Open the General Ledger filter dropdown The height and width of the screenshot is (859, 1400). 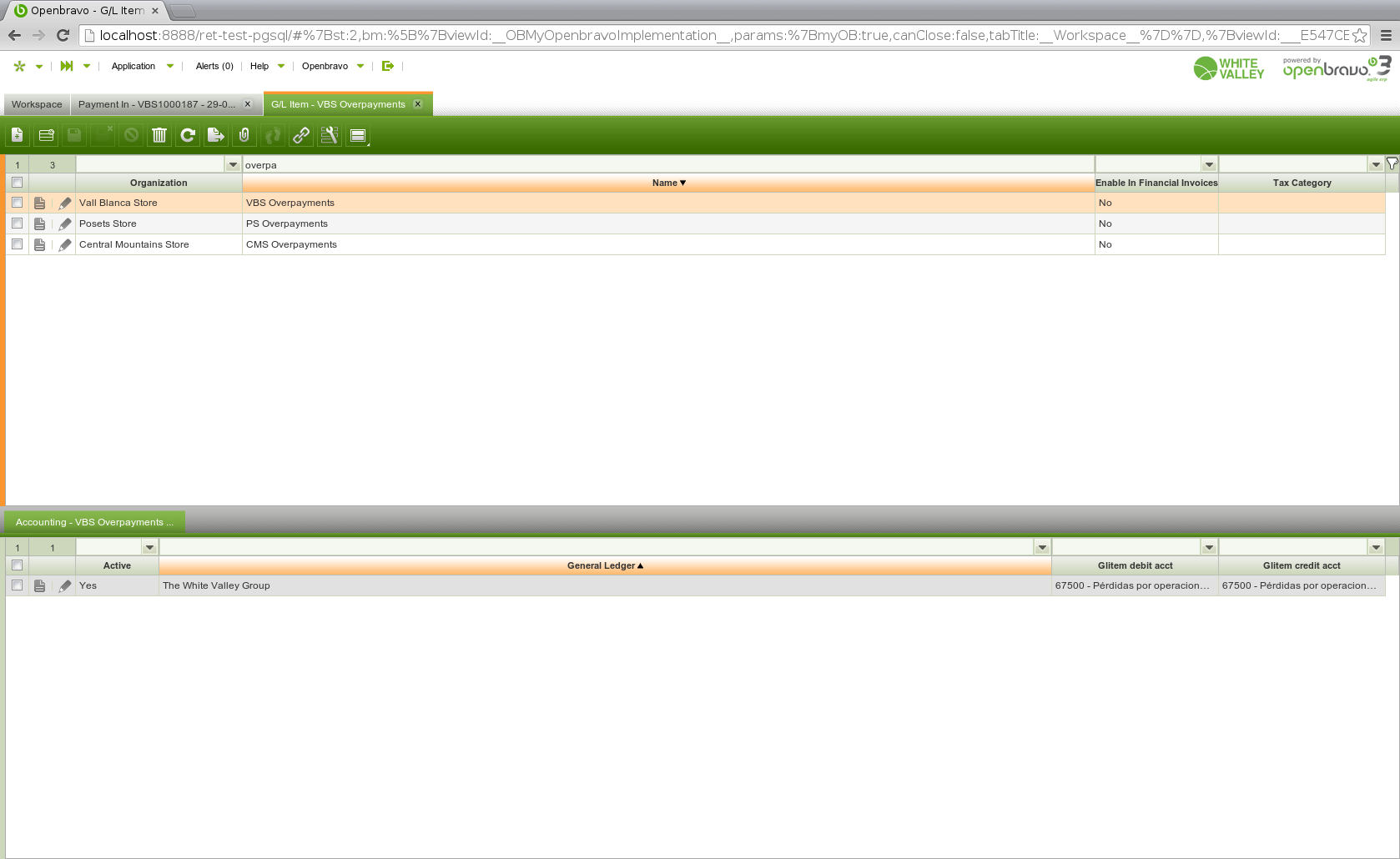point(1042,548)
